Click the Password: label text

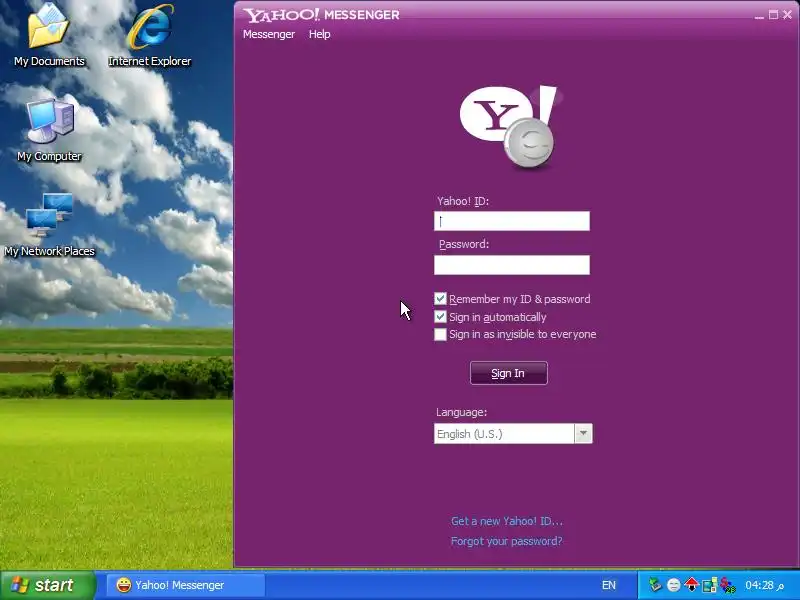point(464,244)
